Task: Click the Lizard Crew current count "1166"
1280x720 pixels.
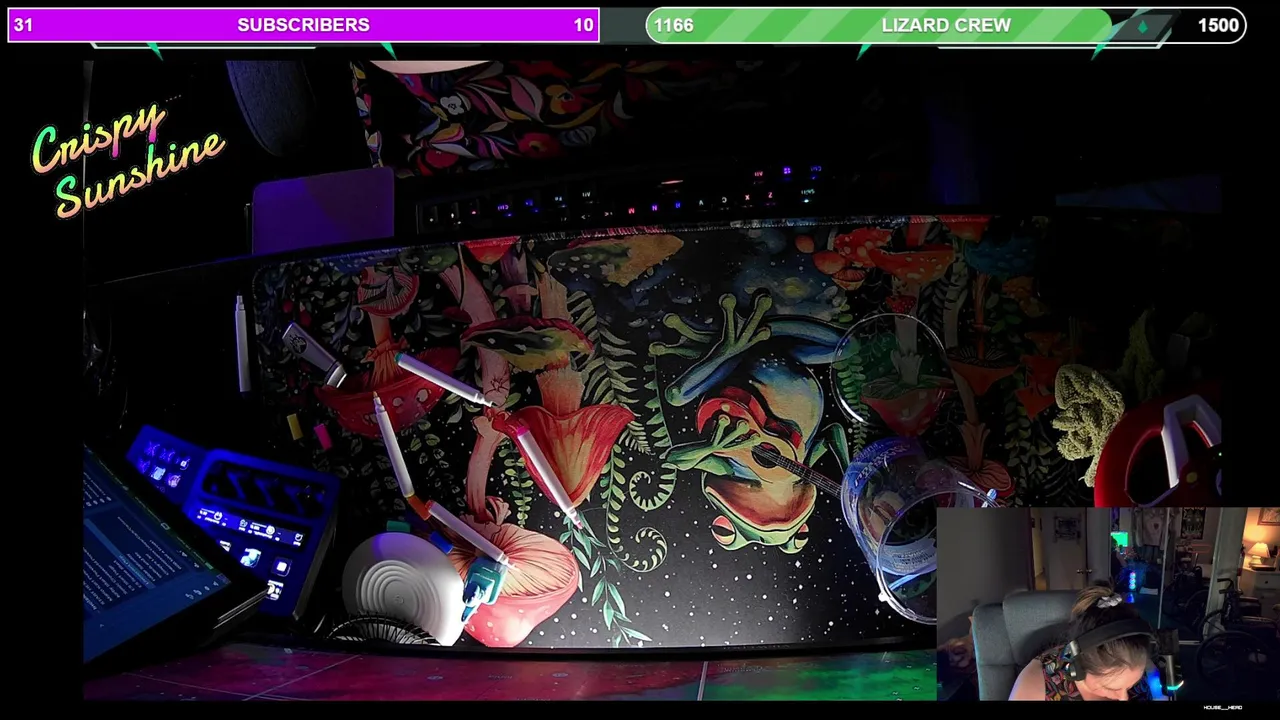Action: [x=674, y=25]
